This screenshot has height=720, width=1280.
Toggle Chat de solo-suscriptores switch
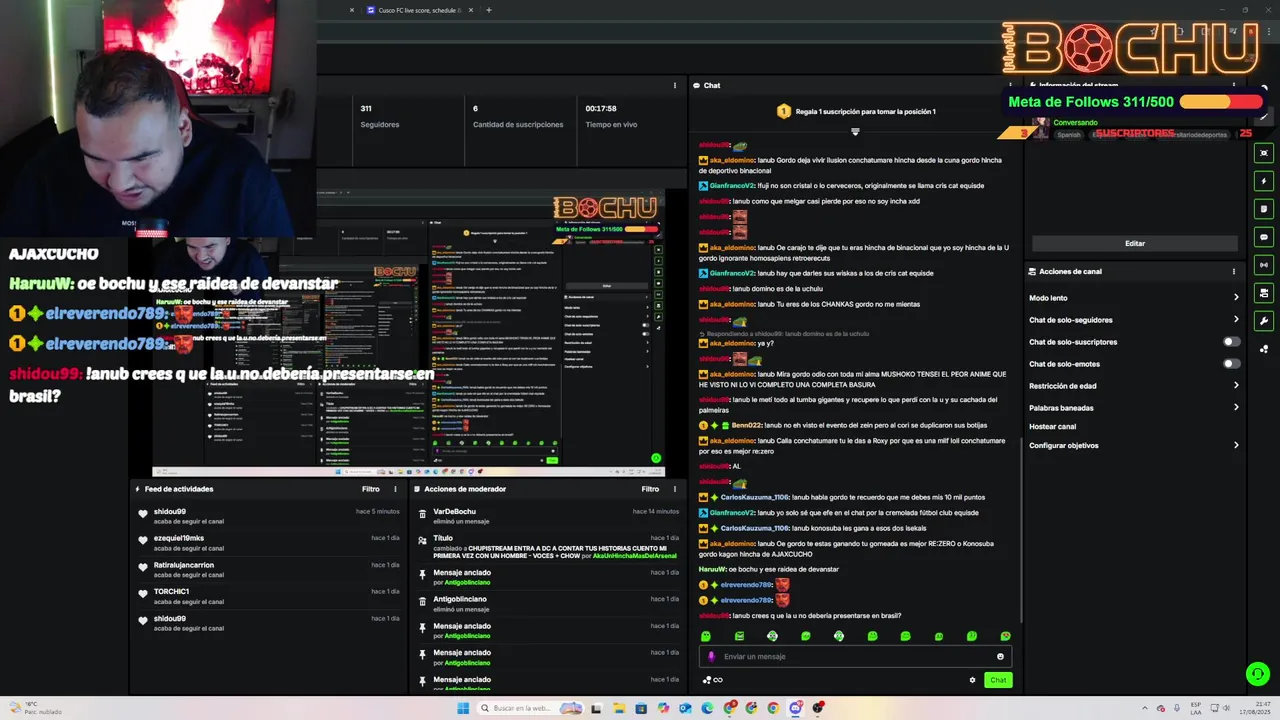click(1231, 342)
